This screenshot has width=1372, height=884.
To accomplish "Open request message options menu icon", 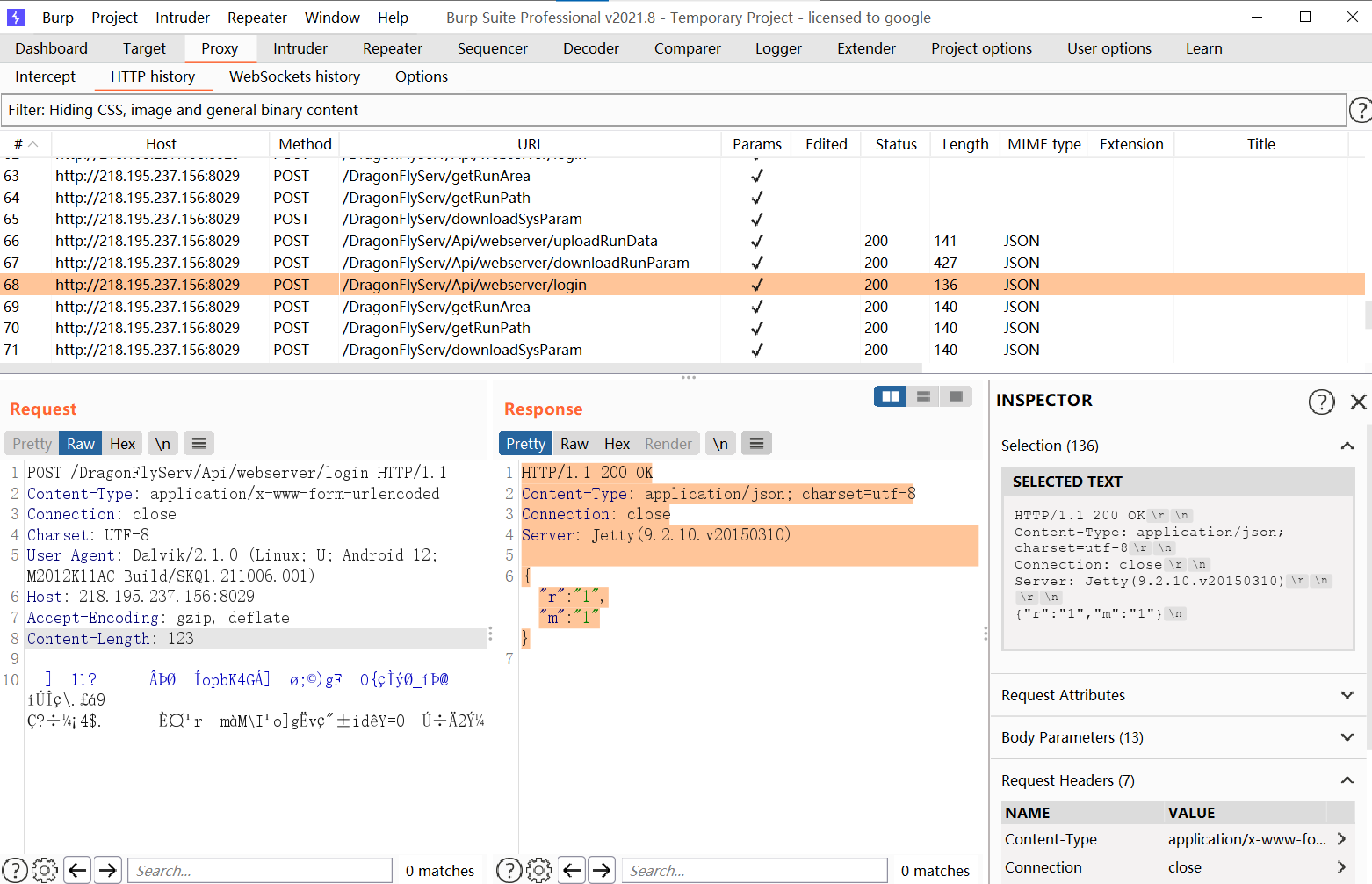I will [x=199, y=444].
